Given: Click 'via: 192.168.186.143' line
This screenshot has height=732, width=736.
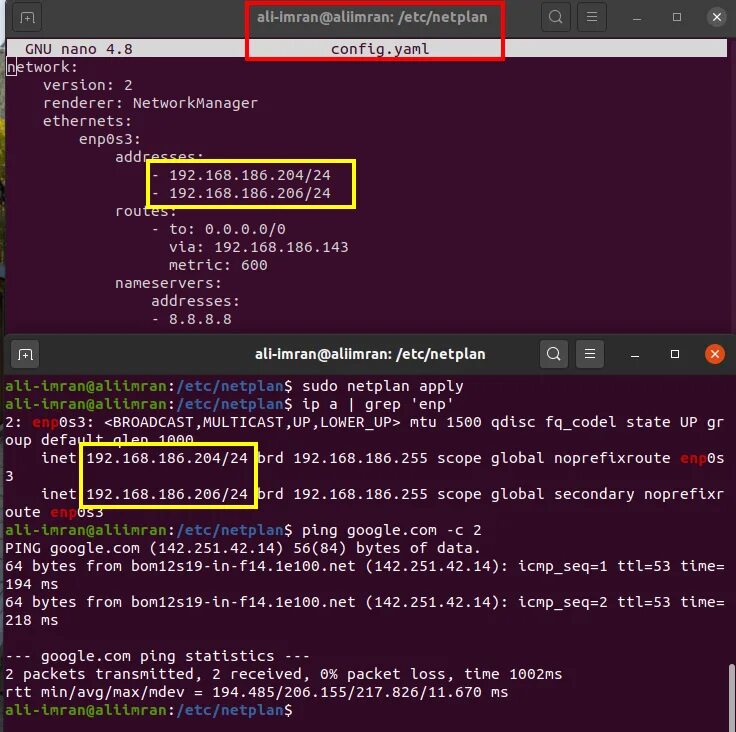Looking at the screenshot, I should 259,247.
